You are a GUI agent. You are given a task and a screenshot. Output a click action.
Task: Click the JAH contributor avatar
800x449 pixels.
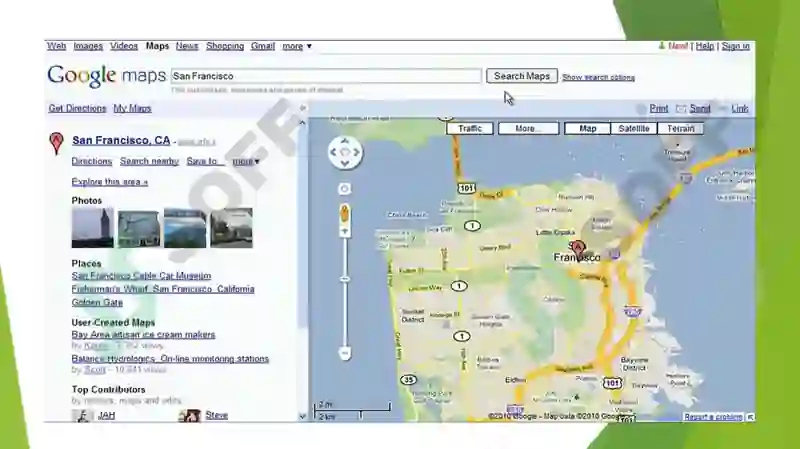click(82, 415)
